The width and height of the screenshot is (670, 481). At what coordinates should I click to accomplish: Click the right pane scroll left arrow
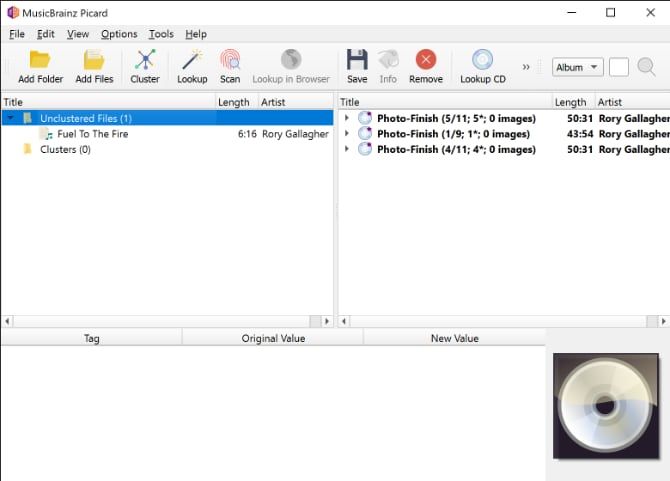click(x=344, y=321)
